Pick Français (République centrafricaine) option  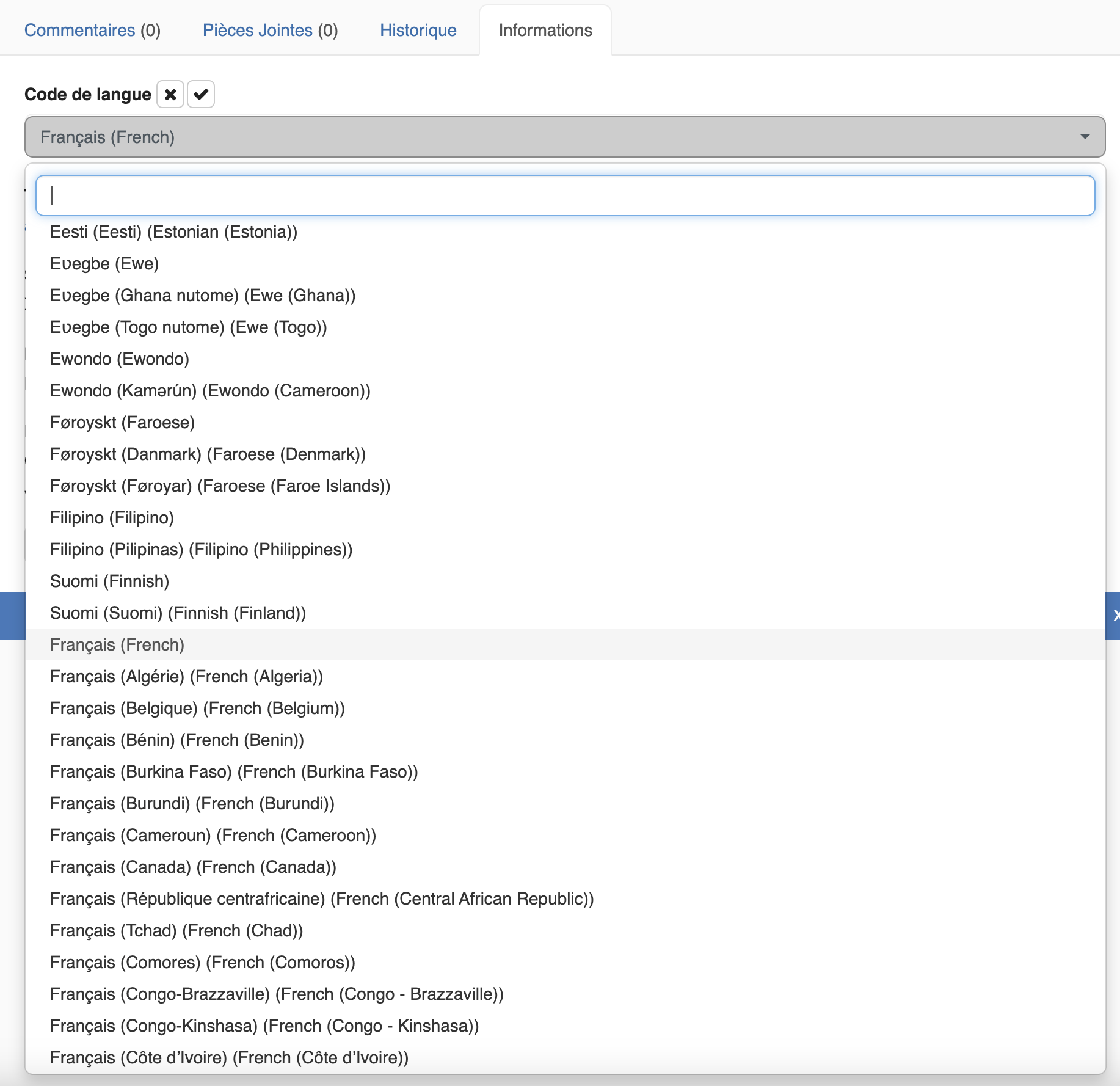tap(565, 899)
